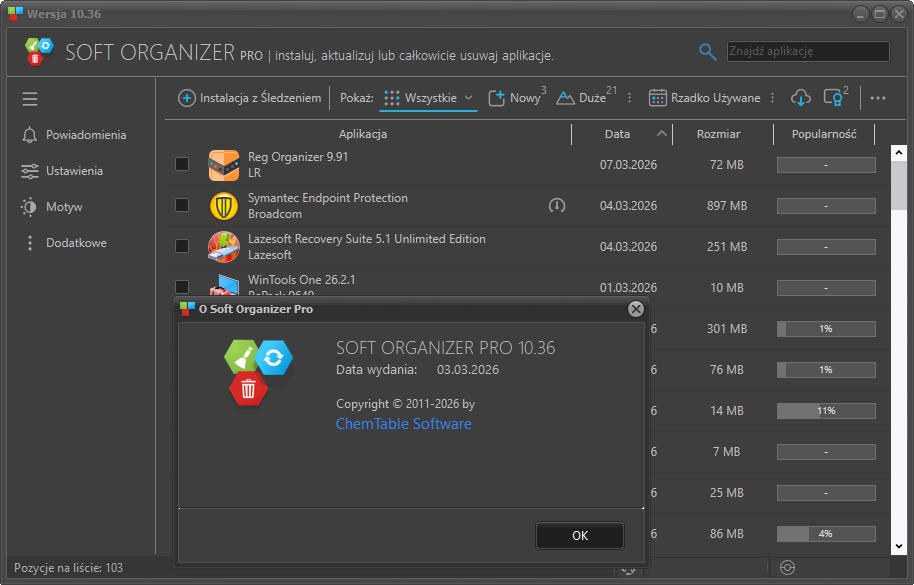This screenshot has height=585, width=914.
Task: Open the toolbar three-dots overflow menu
Action: click(x=878, y=98)
